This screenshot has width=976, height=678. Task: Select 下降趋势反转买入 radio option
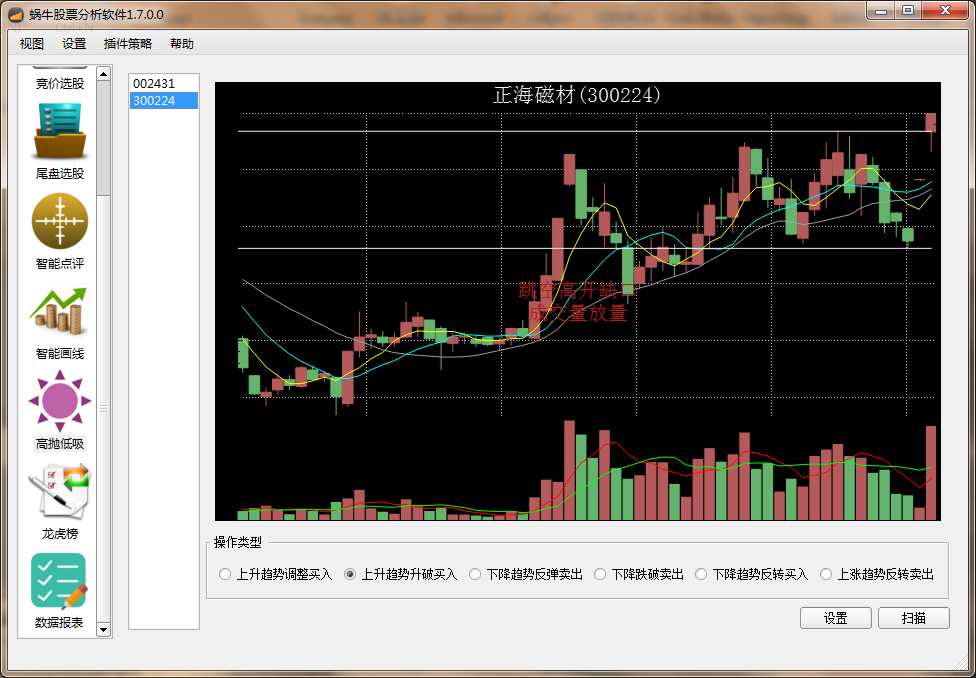tap(701, 574)
